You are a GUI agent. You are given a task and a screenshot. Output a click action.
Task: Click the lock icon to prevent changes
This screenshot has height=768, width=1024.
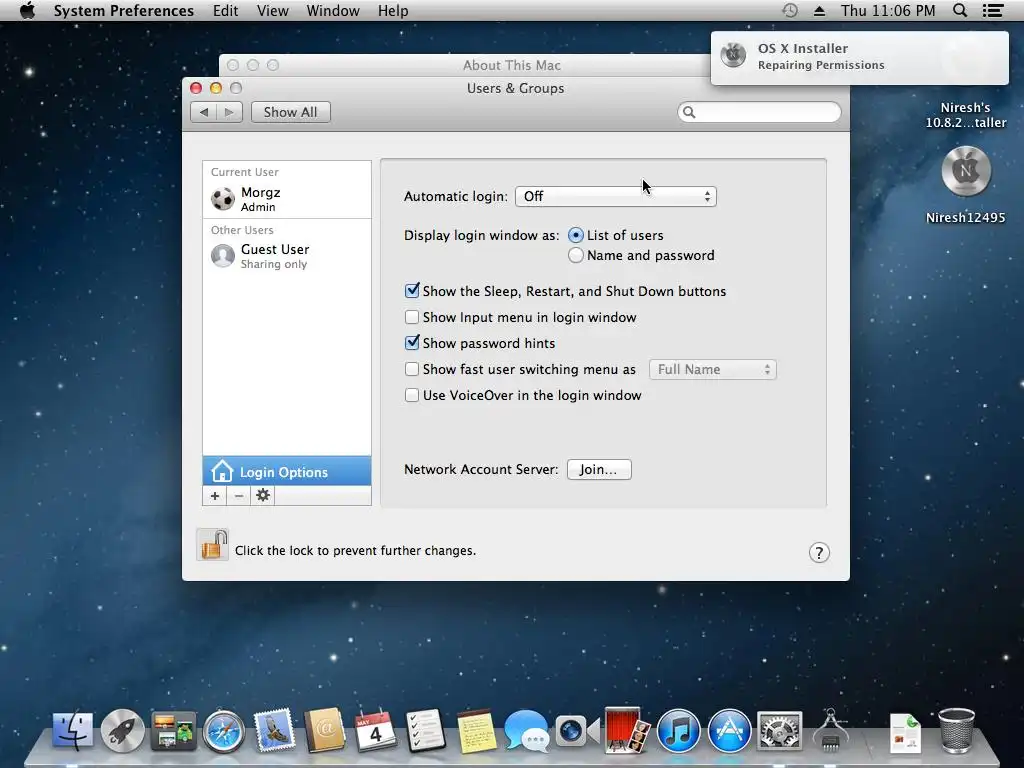(213, 545)
